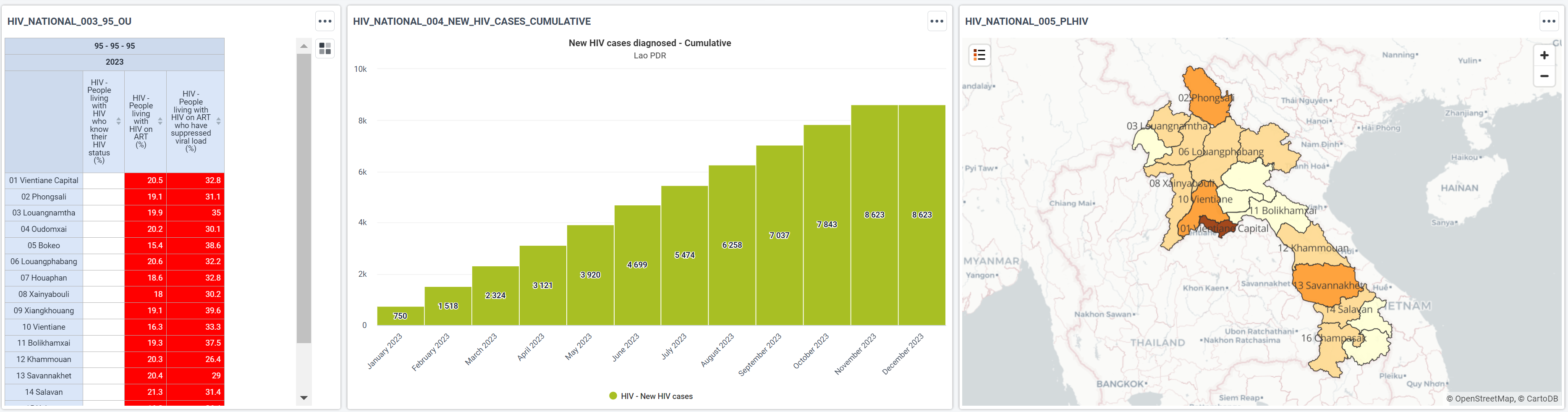
Task: Open the options menu for the cumulative cases chart
Action: pos(937,21)
